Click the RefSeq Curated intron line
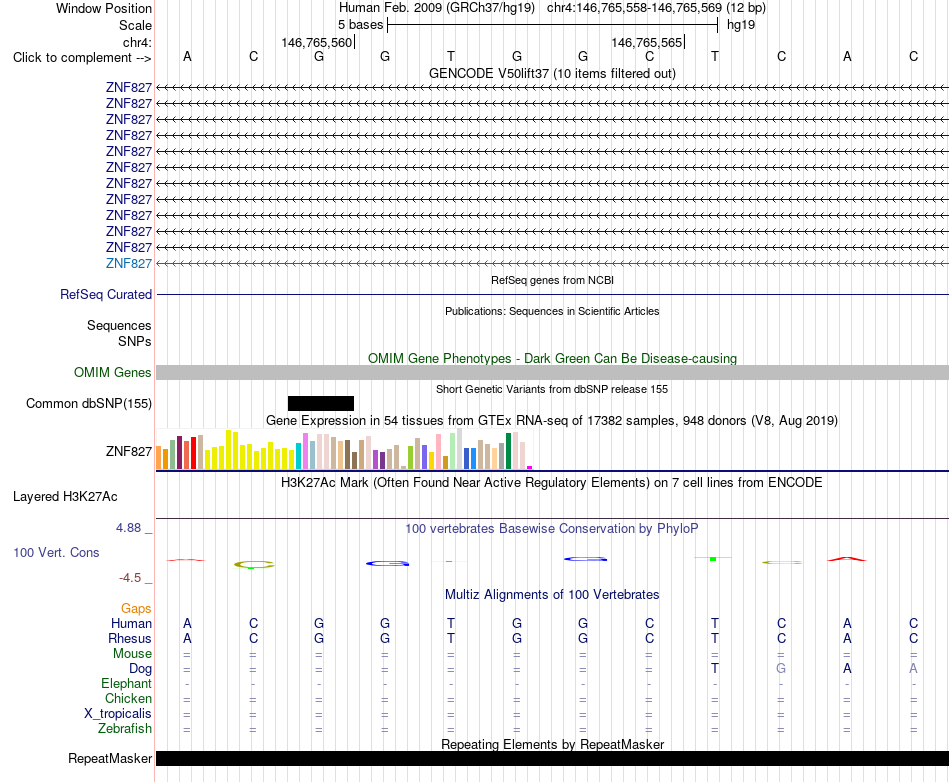Screen dimensions: 950x782 (552, 294)
